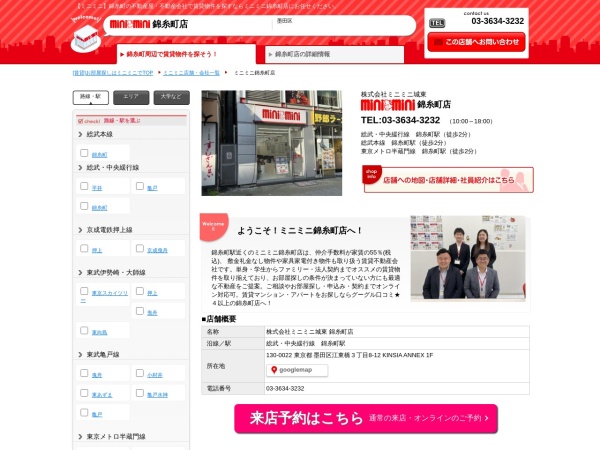
Task: Check 東京スカイツリー station box
Action: 84,291
